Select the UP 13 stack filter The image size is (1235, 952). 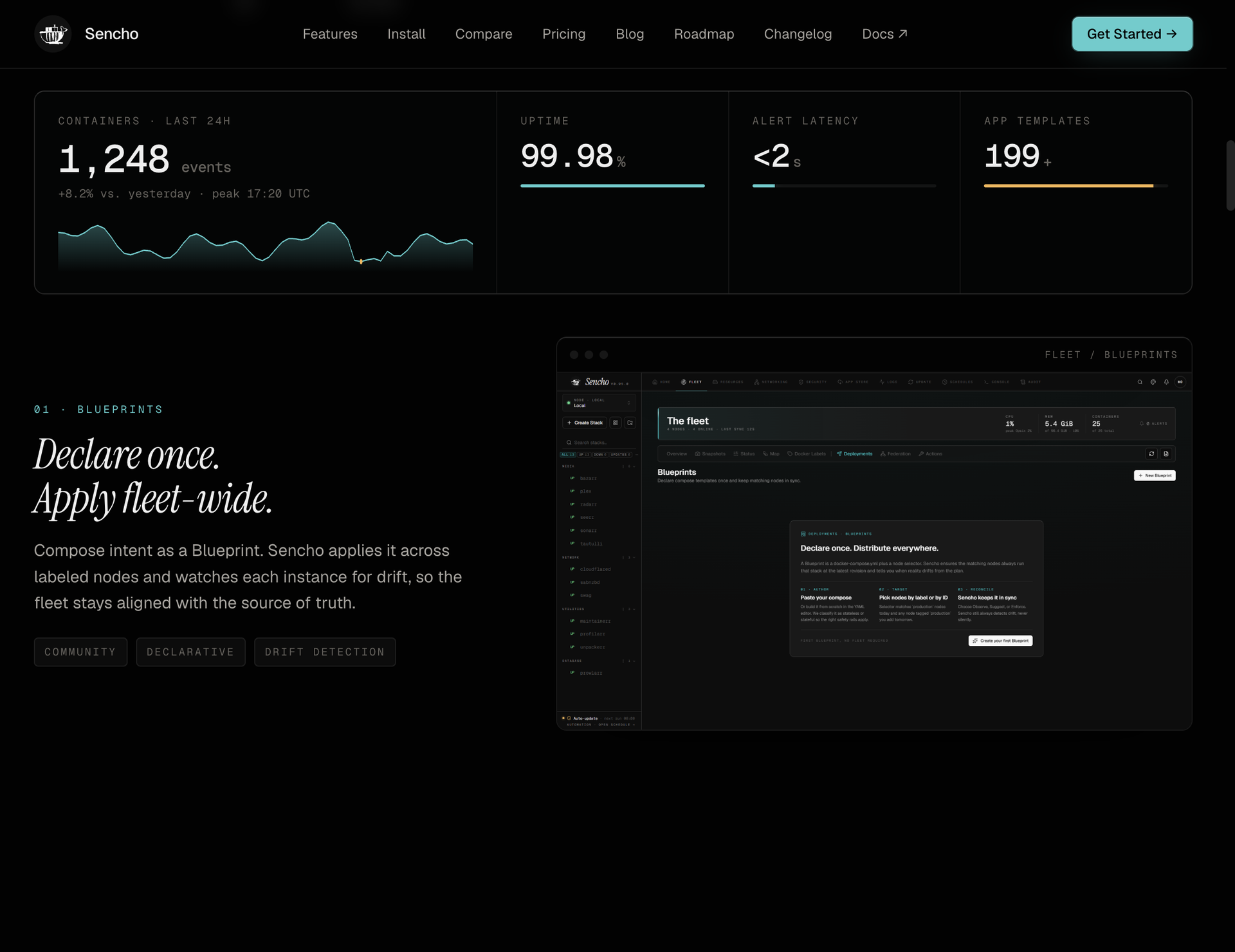coord(584,454)
